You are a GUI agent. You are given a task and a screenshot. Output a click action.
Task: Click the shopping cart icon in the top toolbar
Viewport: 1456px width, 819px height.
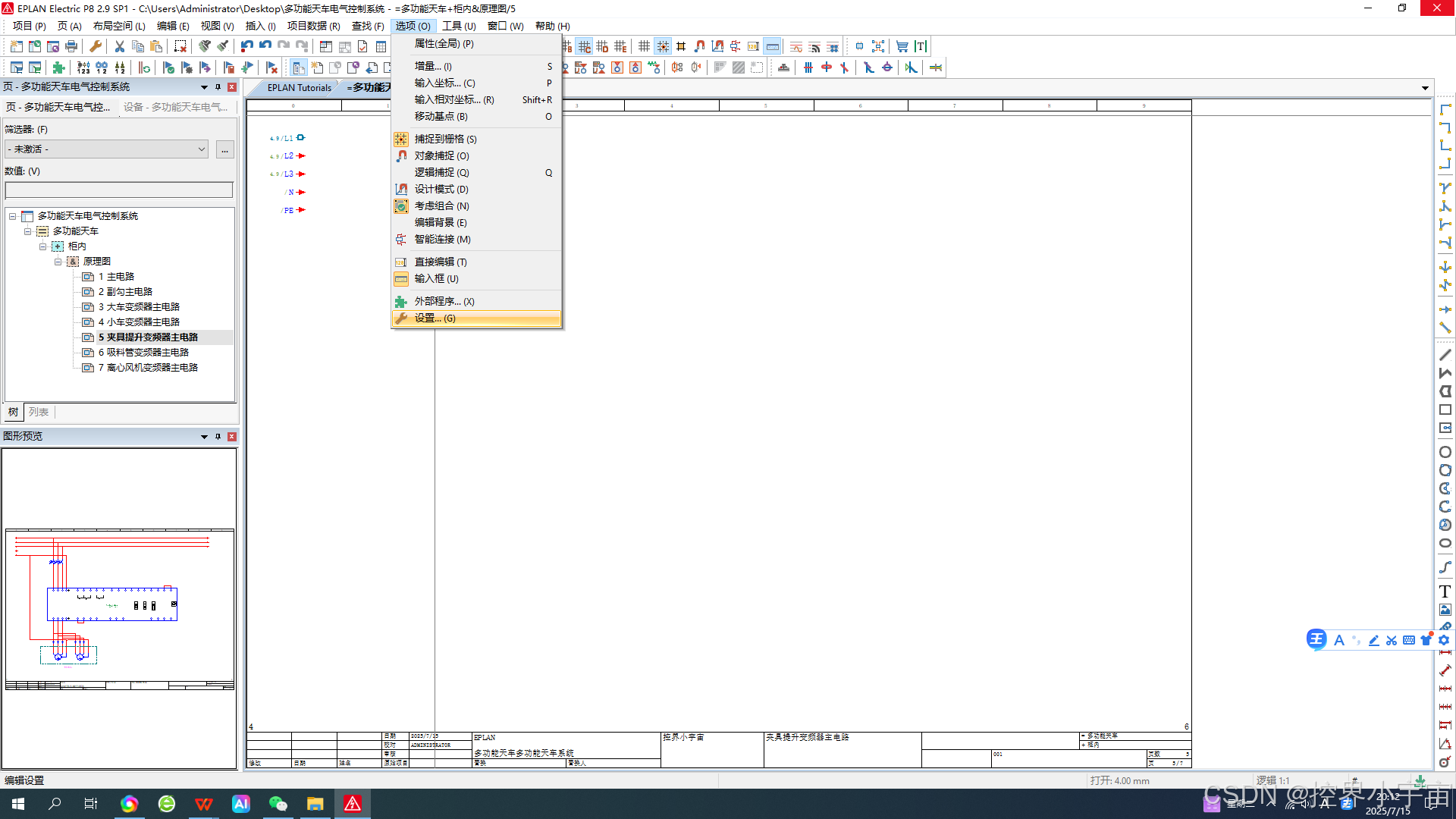coord(902,47)
